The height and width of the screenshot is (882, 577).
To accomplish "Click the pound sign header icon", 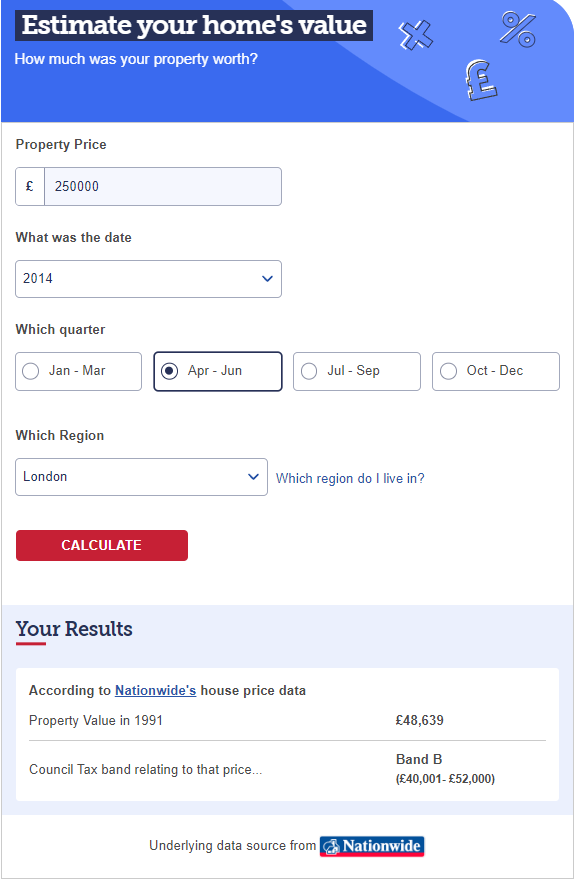I will 481,80.
